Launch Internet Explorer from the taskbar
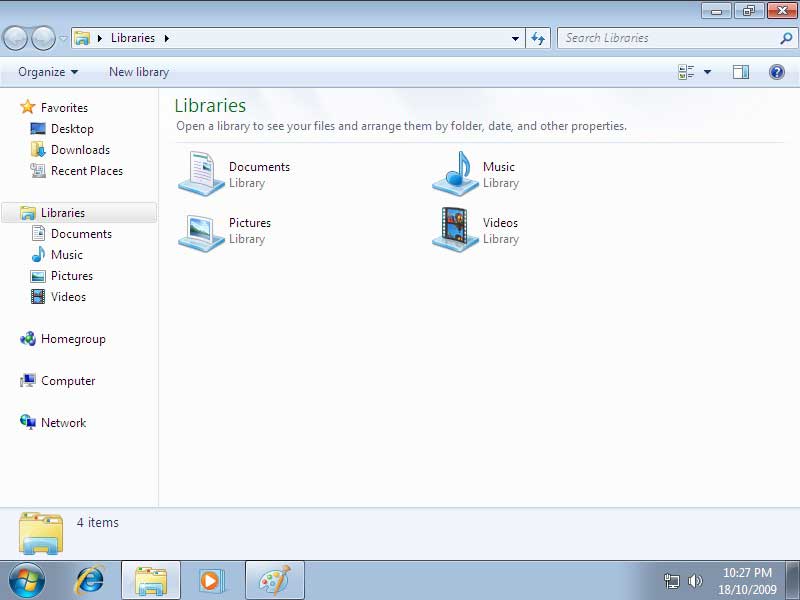The width and height of the screenshot is (800, 600). tap(90, 580)
